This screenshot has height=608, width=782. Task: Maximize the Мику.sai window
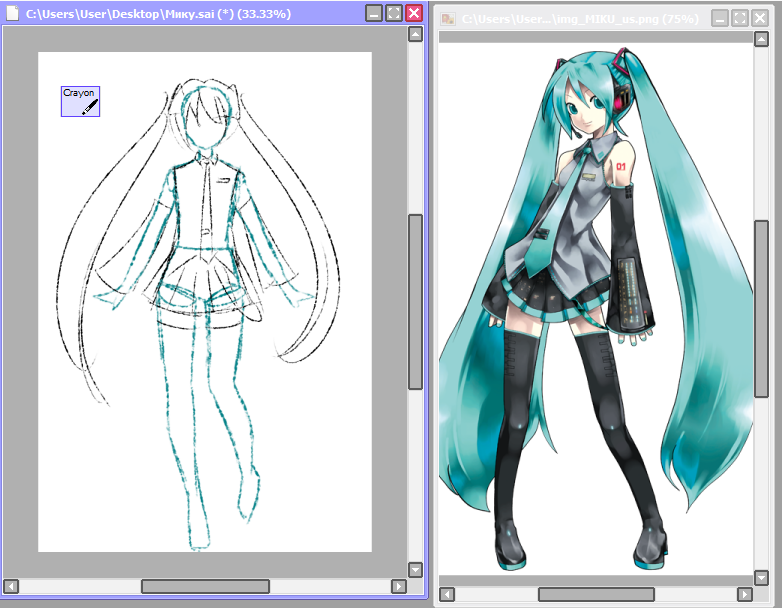point(394,13)
